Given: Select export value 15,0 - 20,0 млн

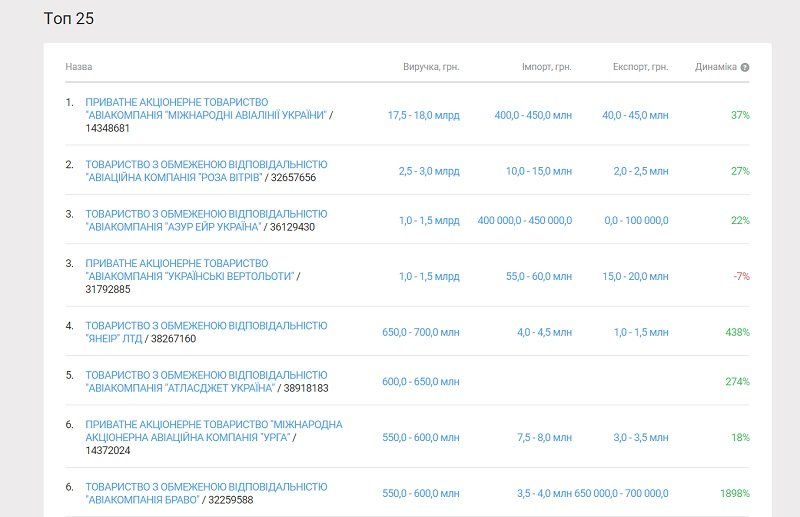Looking at the screenshot, I should tap(635, 276).
